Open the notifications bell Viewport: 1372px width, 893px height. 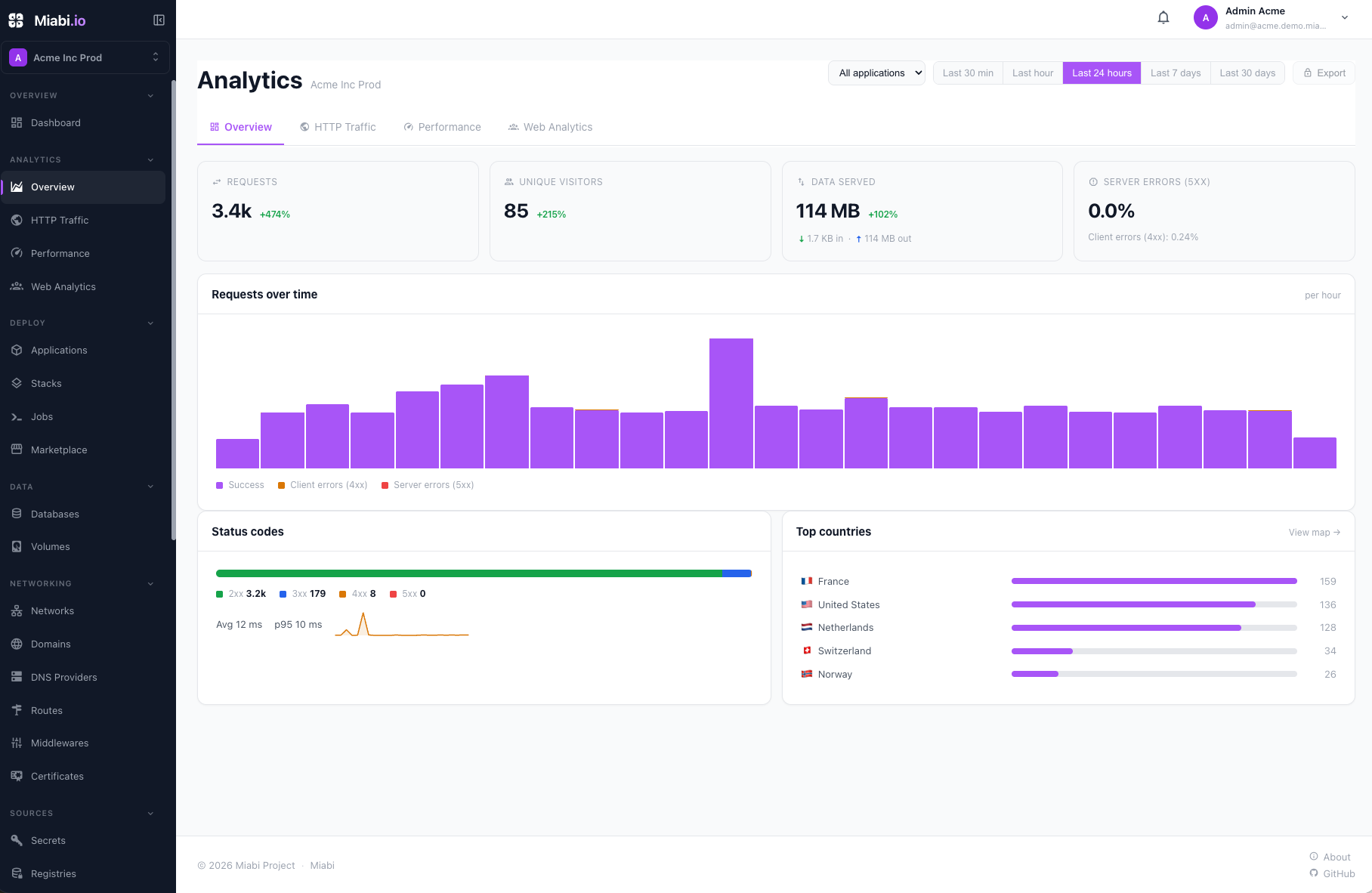[x=1163, y=17]
